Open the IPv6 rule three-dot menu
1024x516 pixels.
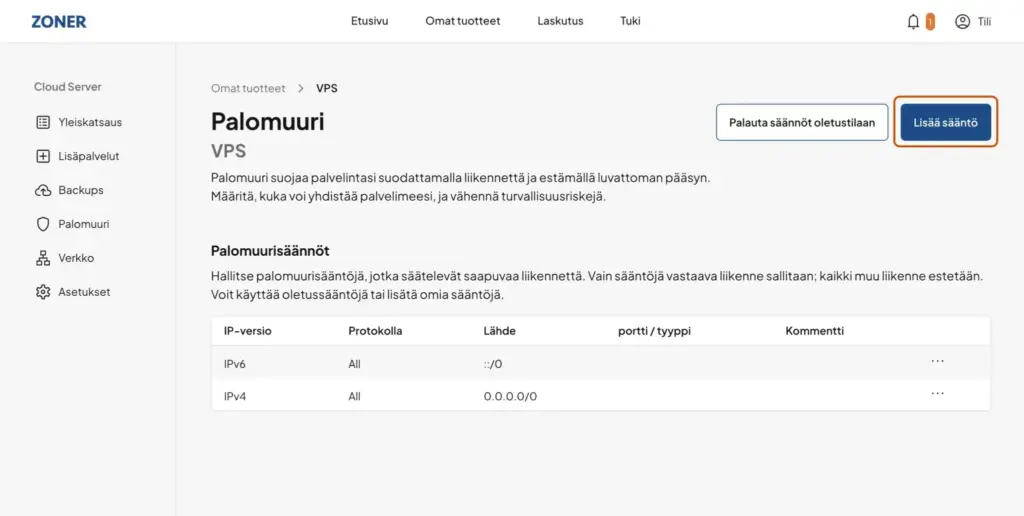(x=938, y=361)
